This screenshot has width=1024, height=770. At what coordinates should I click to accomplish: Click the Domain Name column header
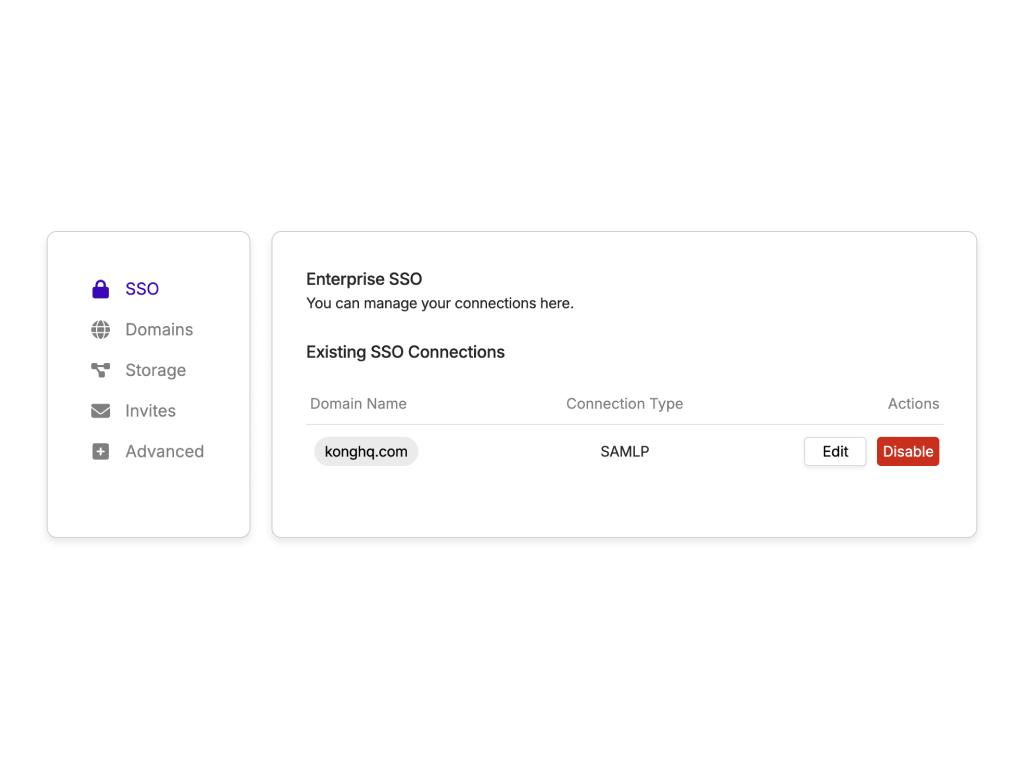[359, 404]
